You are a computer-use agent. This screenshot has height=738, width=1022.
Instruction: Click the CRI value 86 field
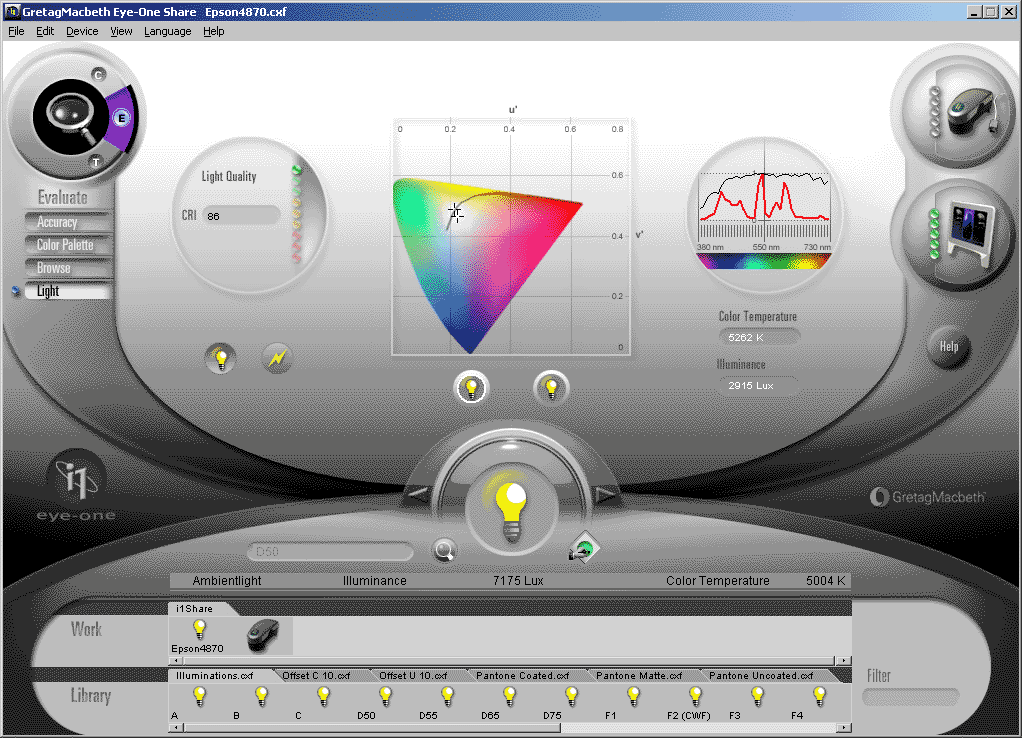point(241,216)
